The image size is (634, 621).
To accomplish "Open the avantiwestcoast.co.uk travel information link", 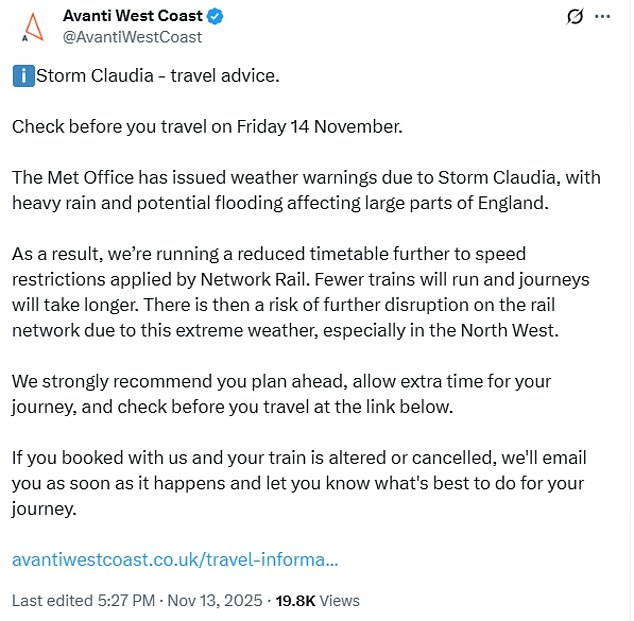I will (175, 559).
